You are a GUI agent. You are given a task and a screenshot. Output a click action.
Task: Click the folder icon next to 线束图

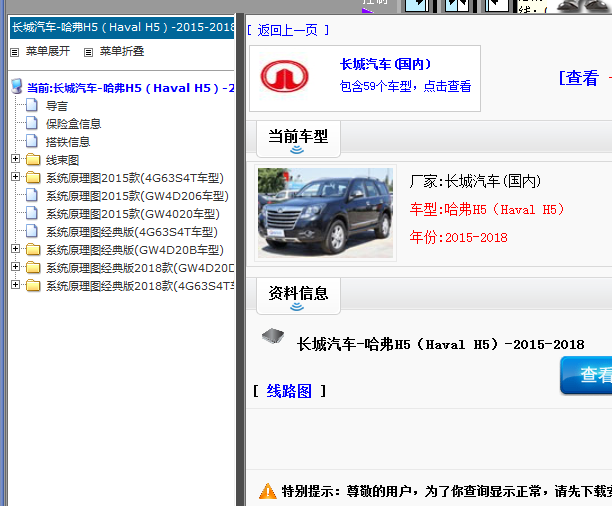[x=33, y=159]
